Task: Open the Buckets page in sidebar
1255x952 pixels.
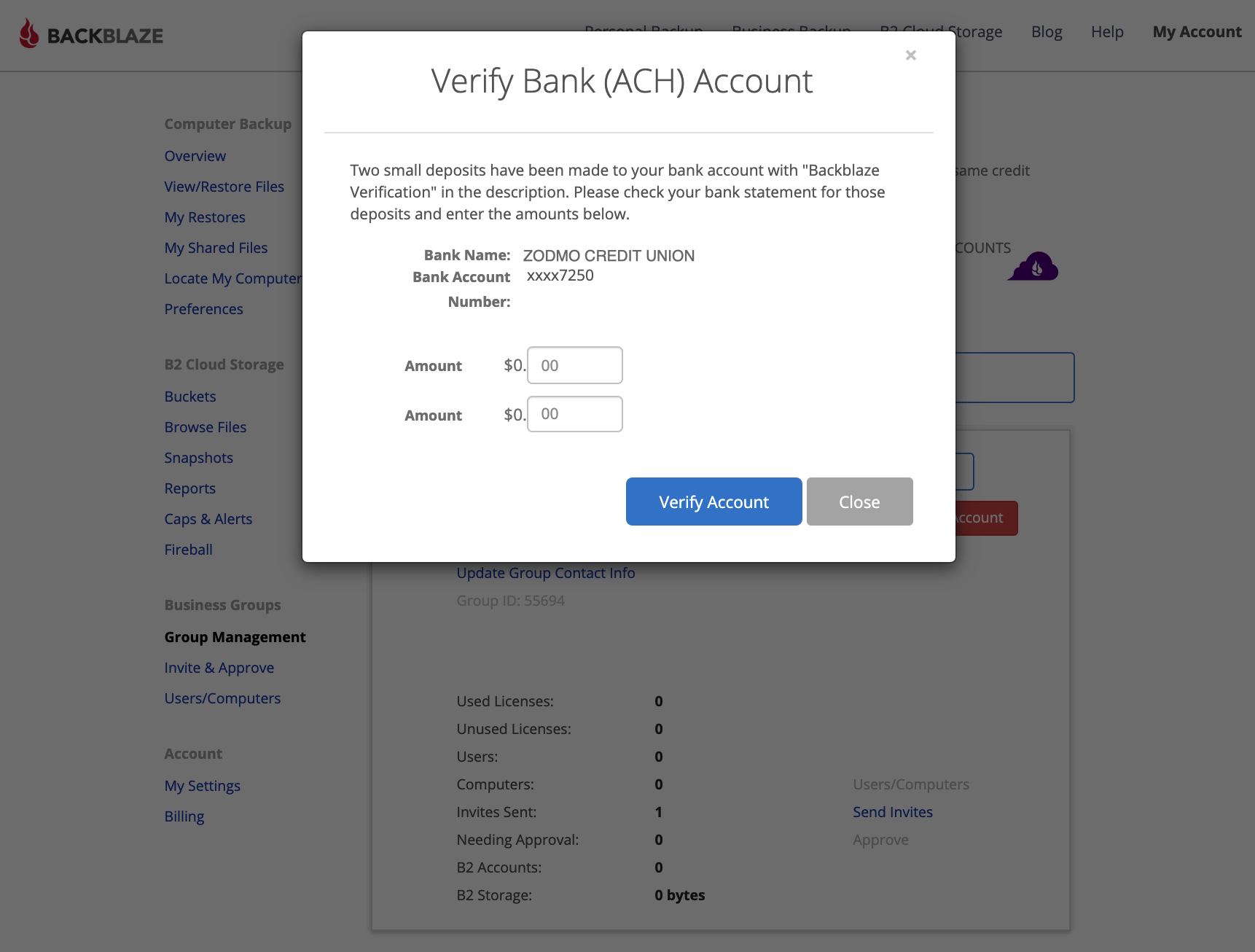Action: (x=190, y=397)
